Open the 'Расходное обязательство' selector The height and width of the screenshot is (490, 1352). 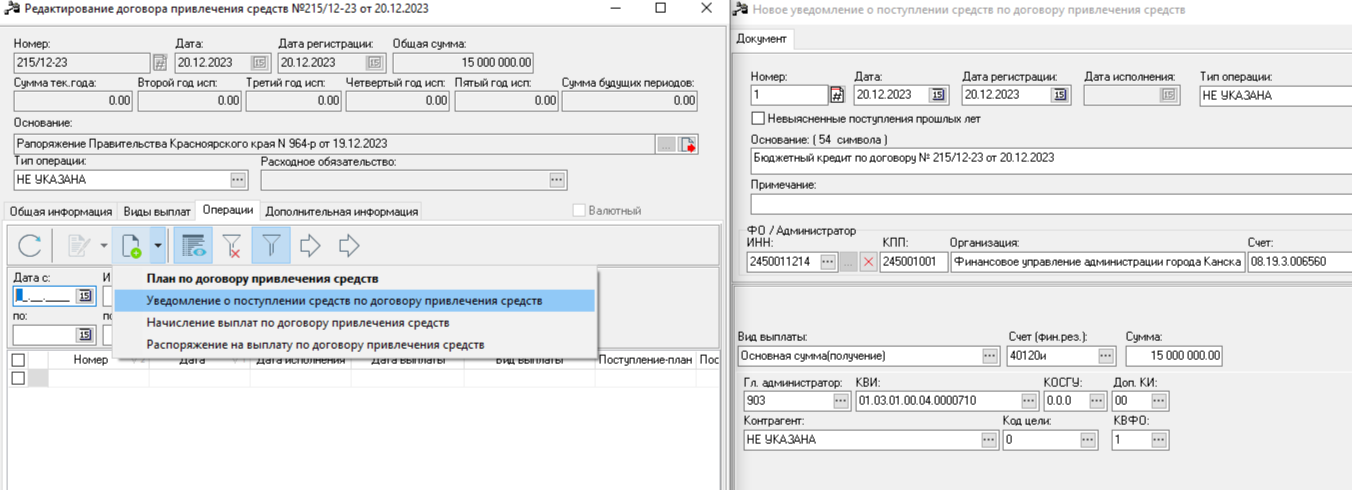point(558,180)
